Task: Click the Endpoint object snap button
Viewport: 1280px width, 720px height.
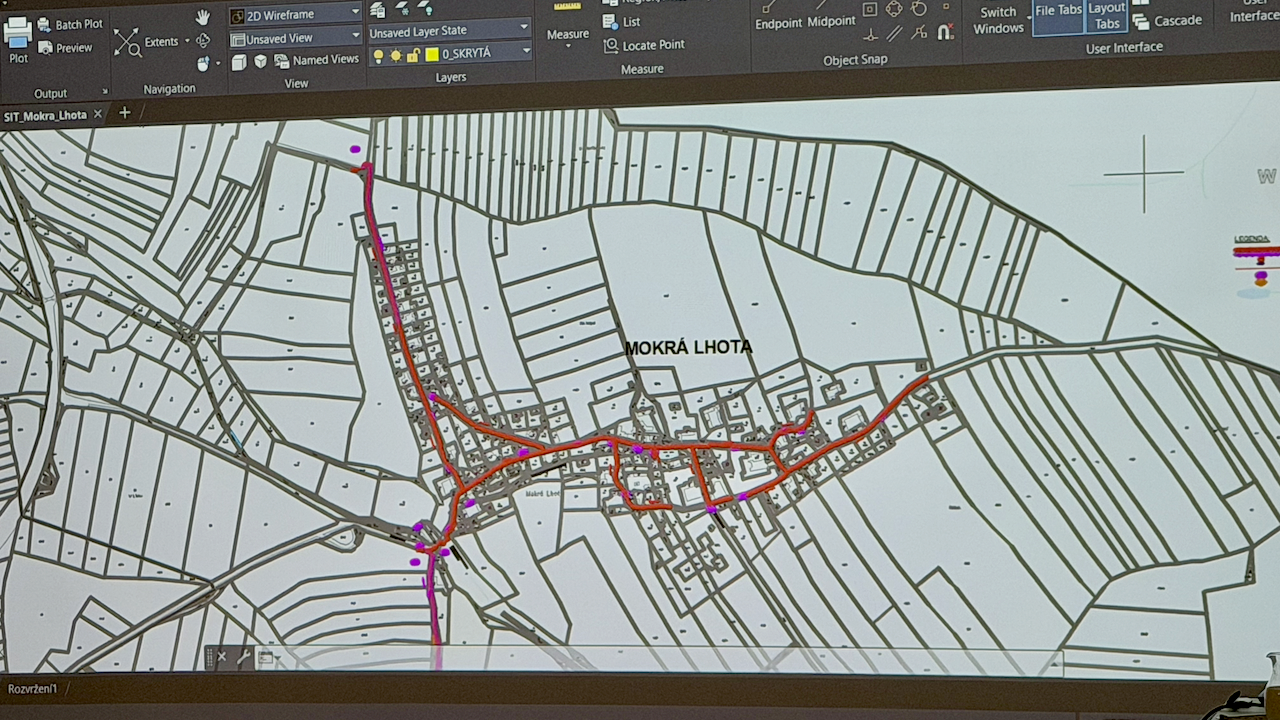Action: [779, 22]
